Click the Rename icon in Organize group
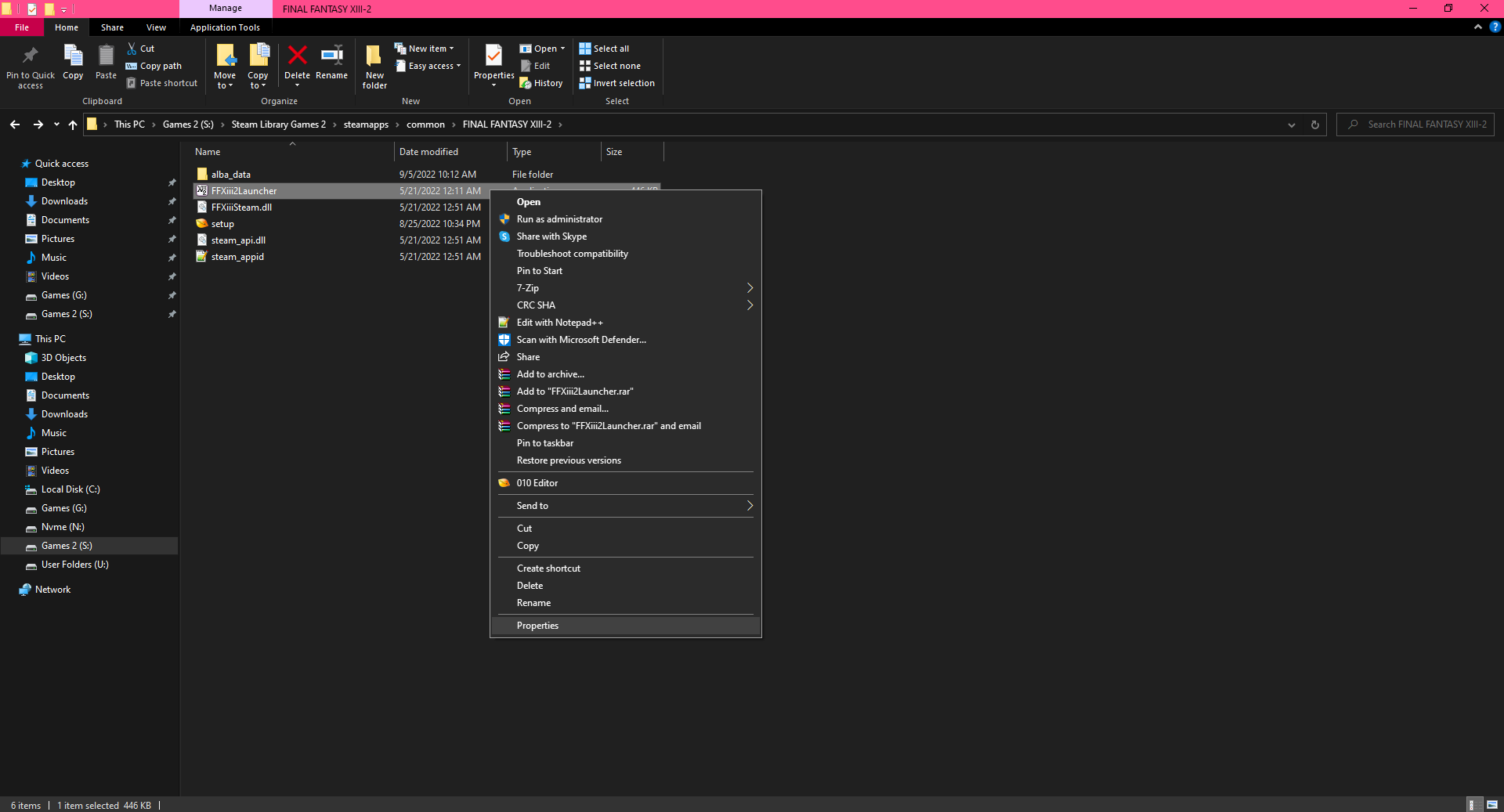This screenshot has height=812, width=1504. point(332,55)
